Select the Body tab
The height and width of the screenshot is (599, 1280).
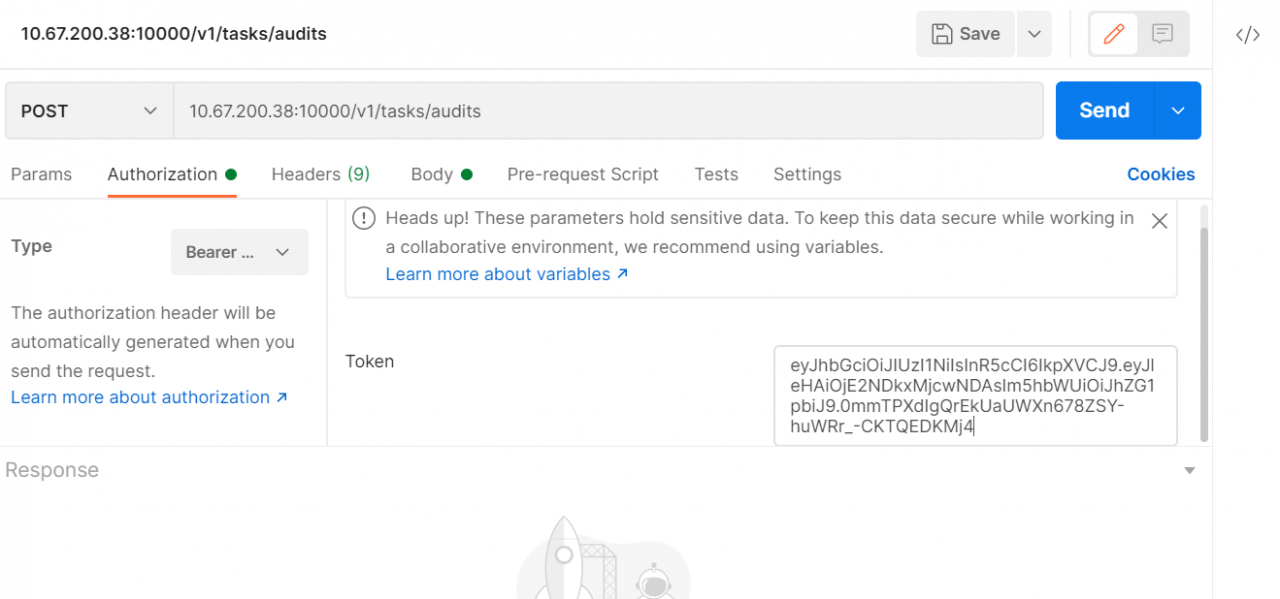coord(441,174)
